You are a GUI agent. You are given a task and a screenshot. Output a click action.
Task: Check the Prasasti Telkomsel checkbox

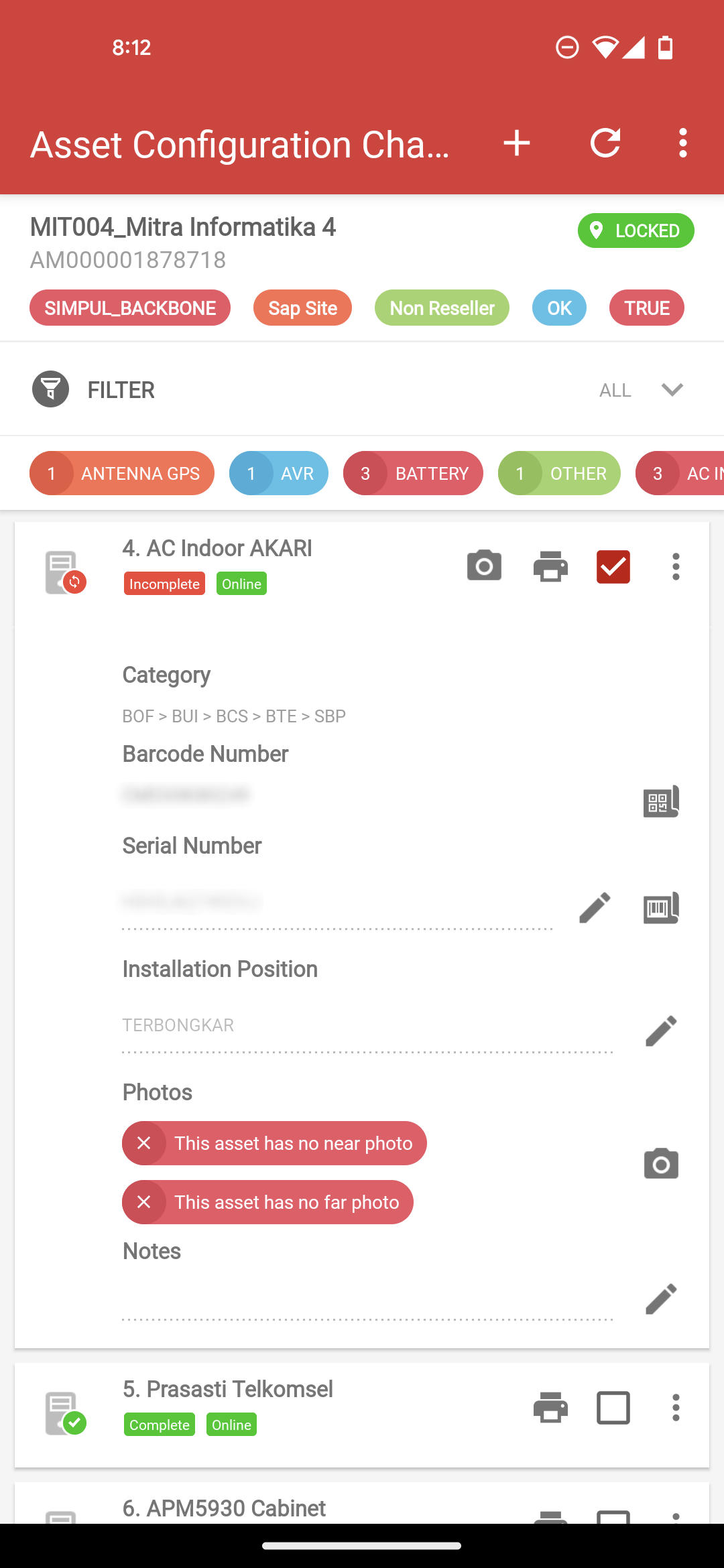tap(613, 1407)
